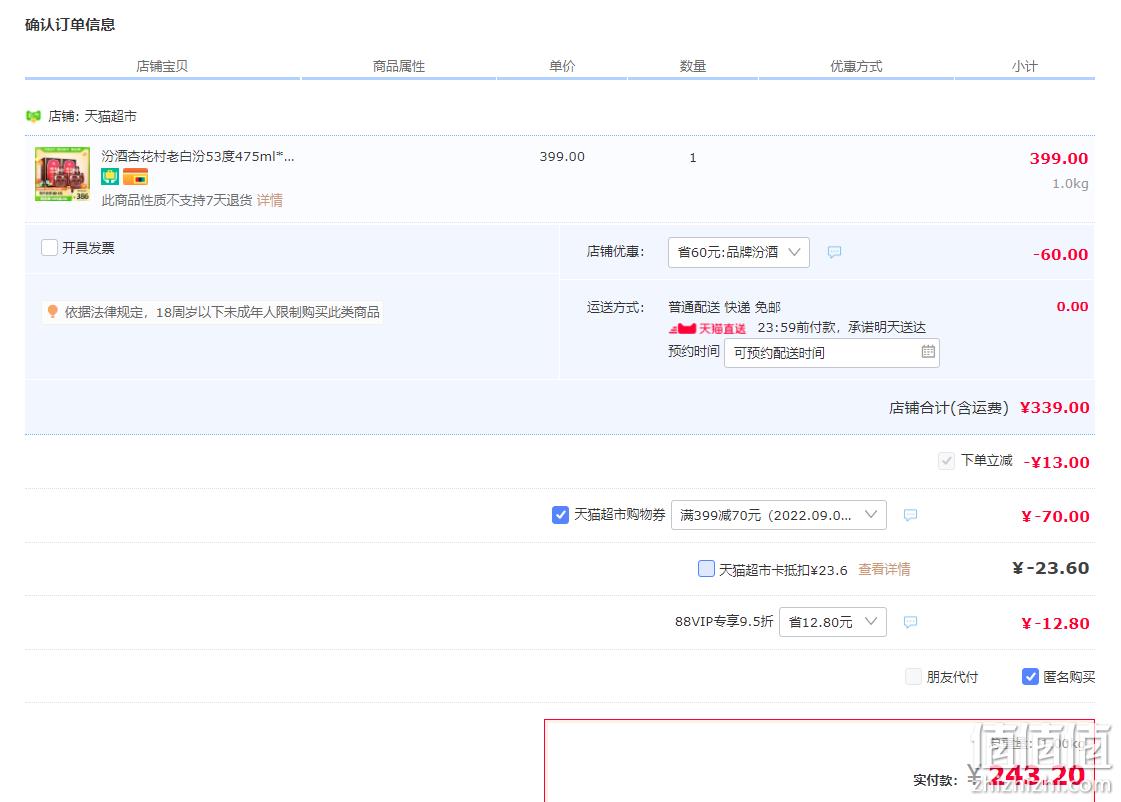Click the 可预约配送时间 input field
The height and width of the screenshot is (802, 1121).
click(x=831, y=353)
